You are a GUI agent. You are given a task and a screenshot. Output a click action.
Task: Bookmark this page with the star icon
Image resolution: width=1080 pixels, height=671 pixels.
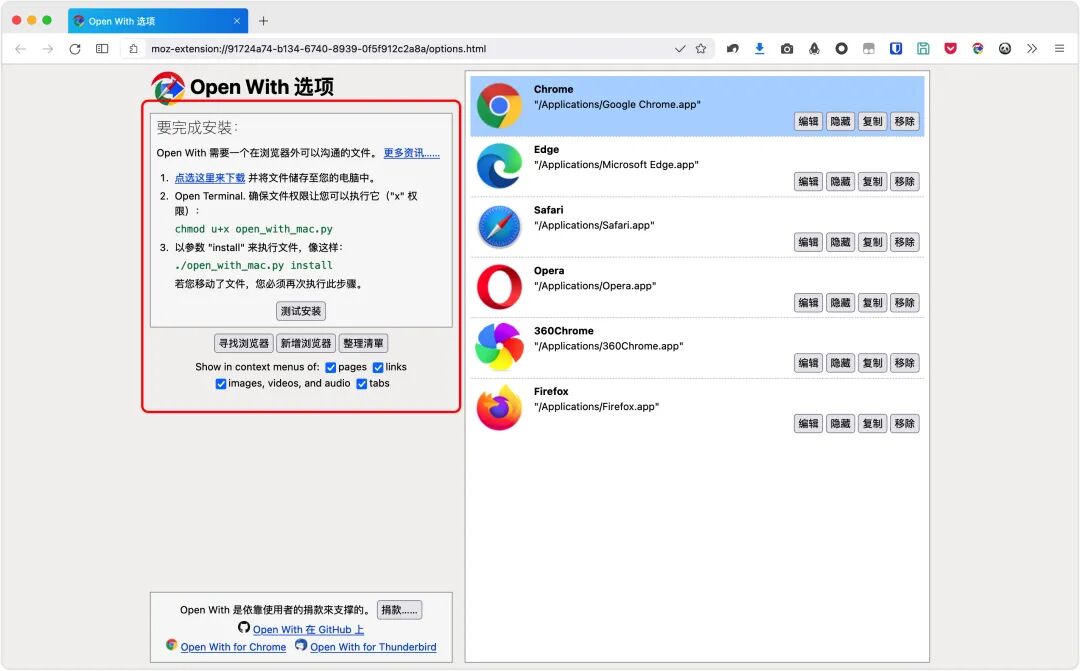[701, 49]
